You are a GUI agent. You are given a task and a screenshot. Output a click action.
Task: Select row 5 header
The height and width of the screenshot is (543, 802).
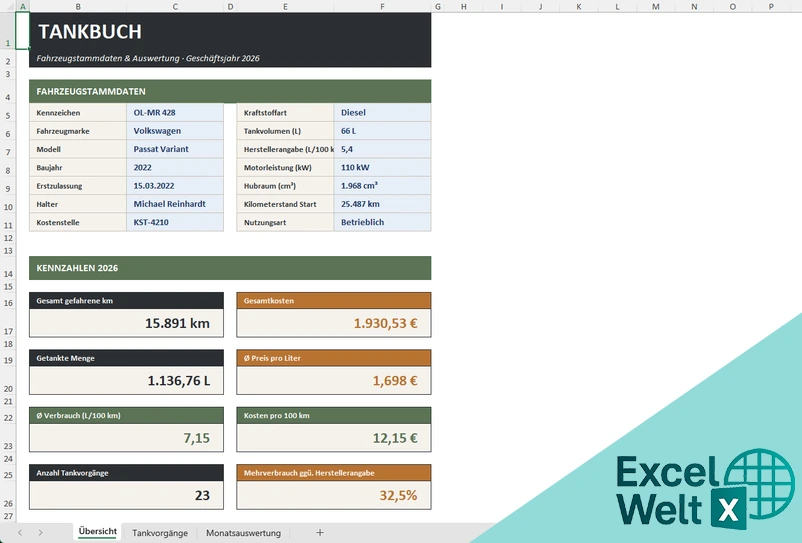pyautogui.click(x=8, y=112)
